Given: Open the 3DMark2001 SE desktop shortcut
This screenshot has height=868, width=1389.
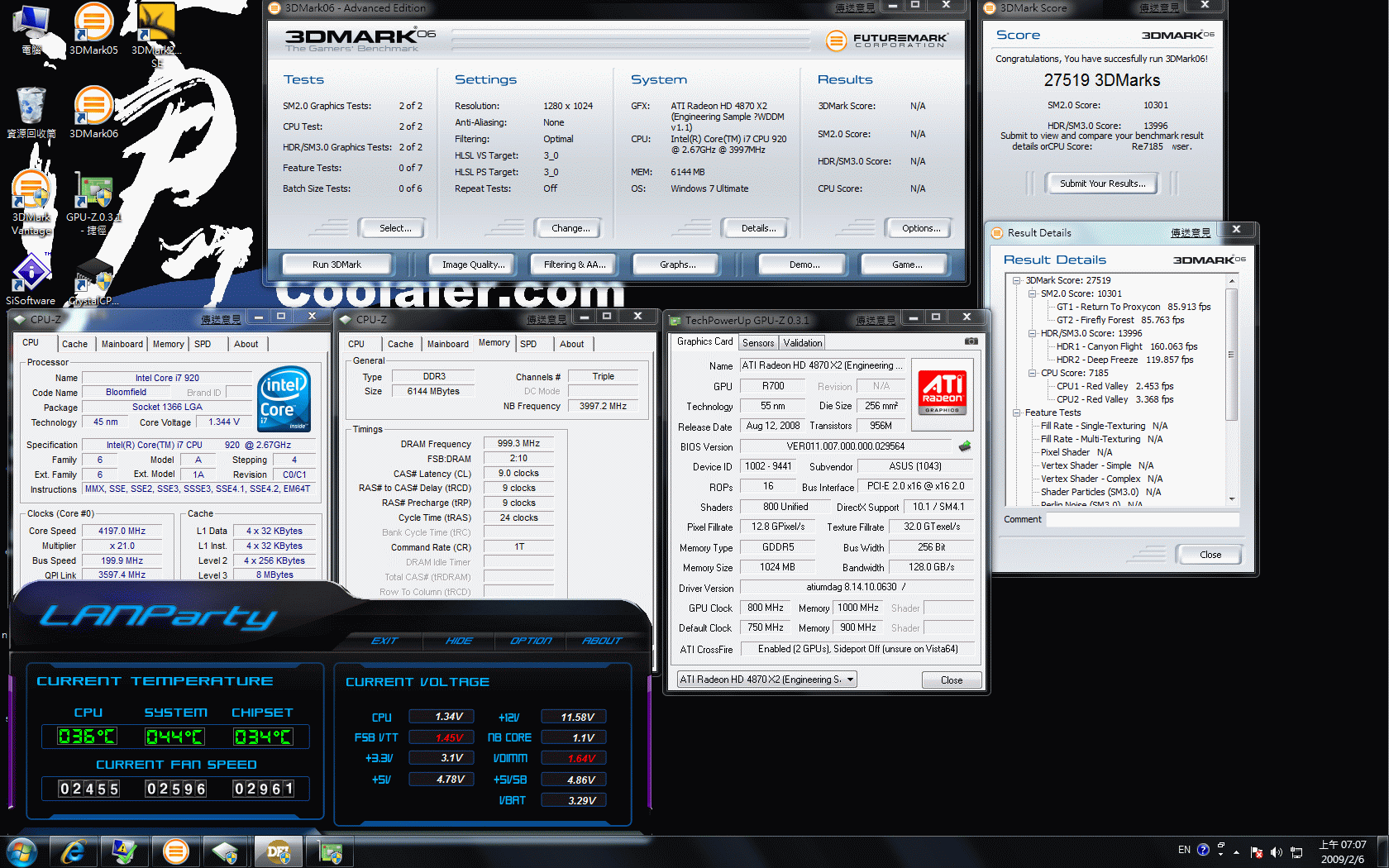Looking at the screenshot, I should (x=156, y=35).
